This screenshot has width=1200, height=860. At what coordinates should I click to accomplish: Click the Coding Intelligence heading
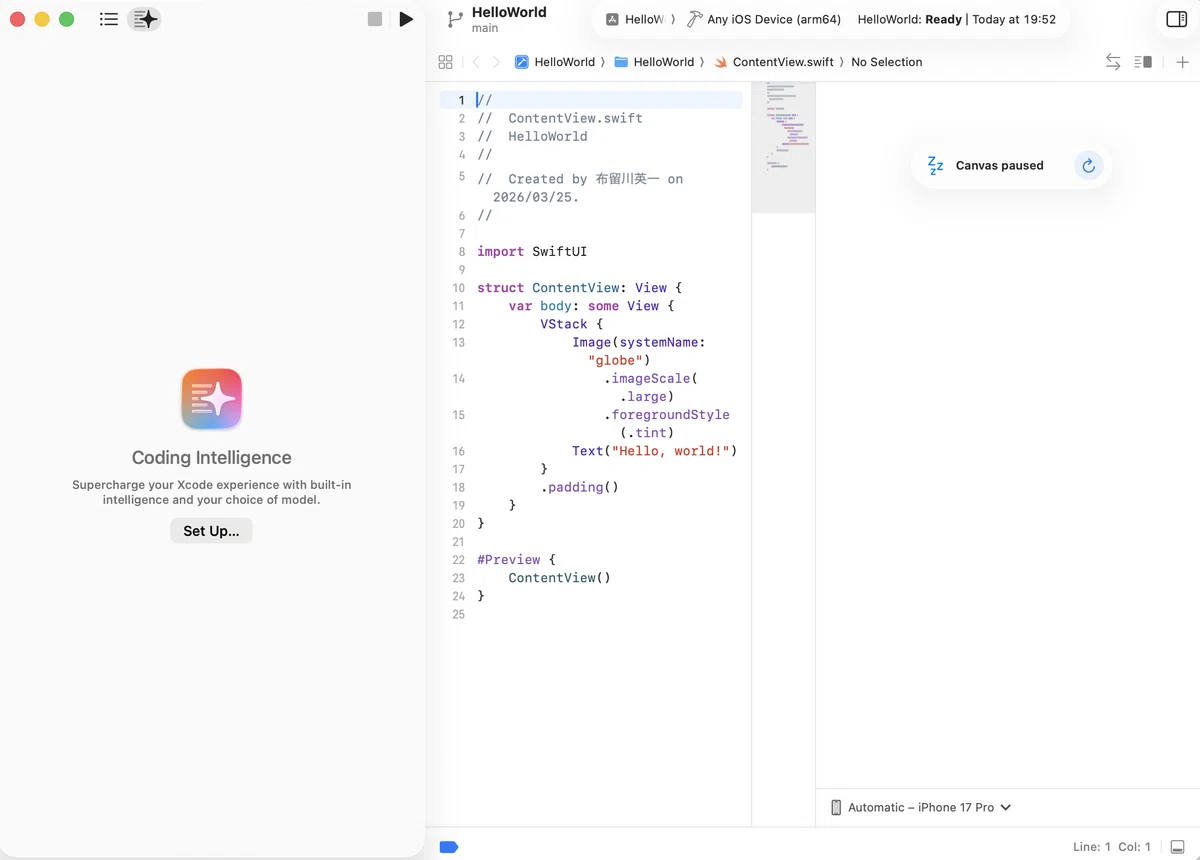tap(212, 458)
